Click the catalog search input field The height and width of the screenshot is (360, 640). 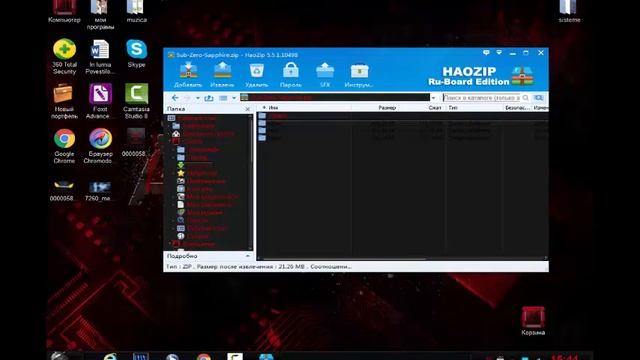pyautogui.click(x=481, y=98)
